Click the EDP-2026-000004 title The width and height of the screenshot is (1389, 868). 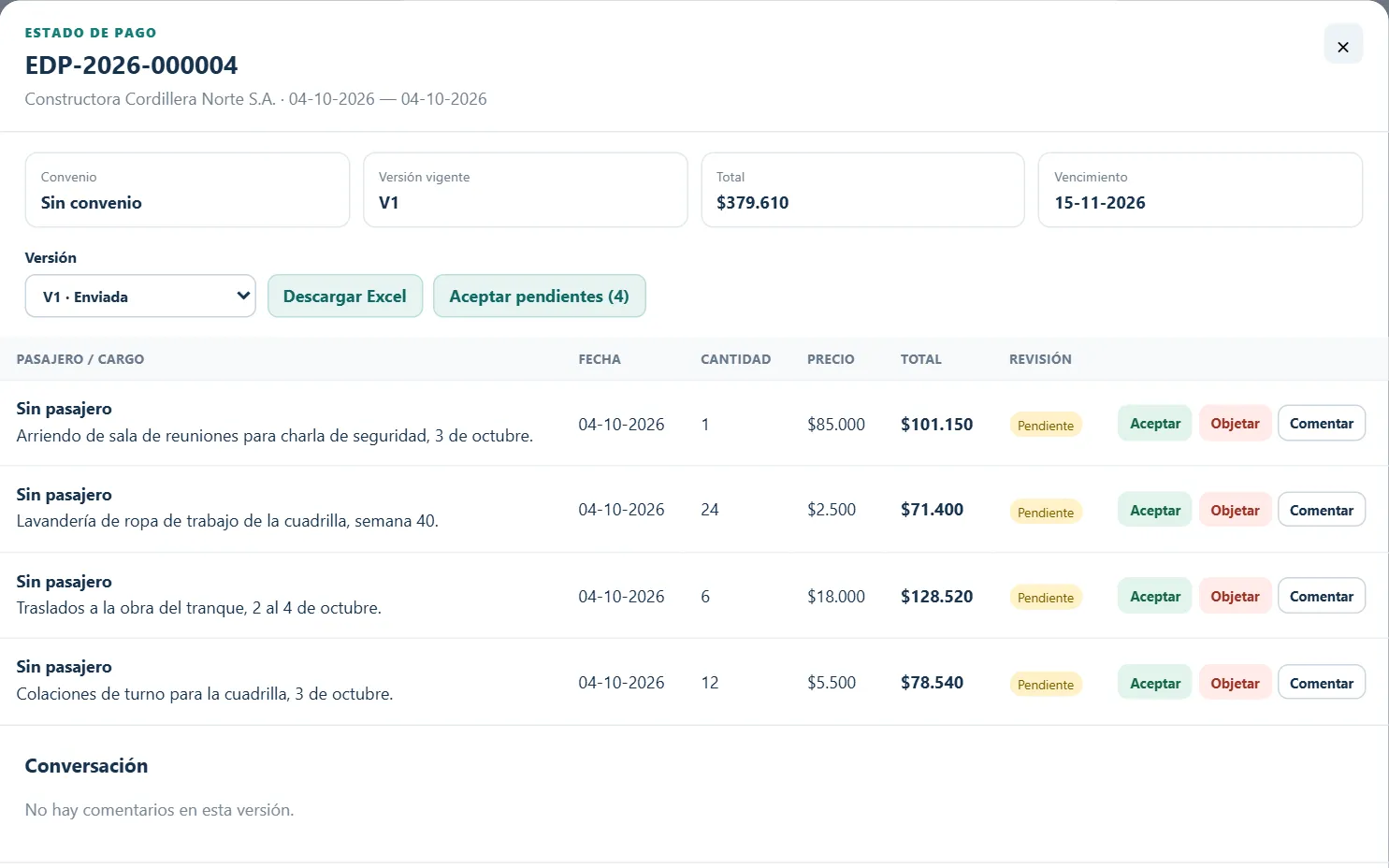coord(131,65)
